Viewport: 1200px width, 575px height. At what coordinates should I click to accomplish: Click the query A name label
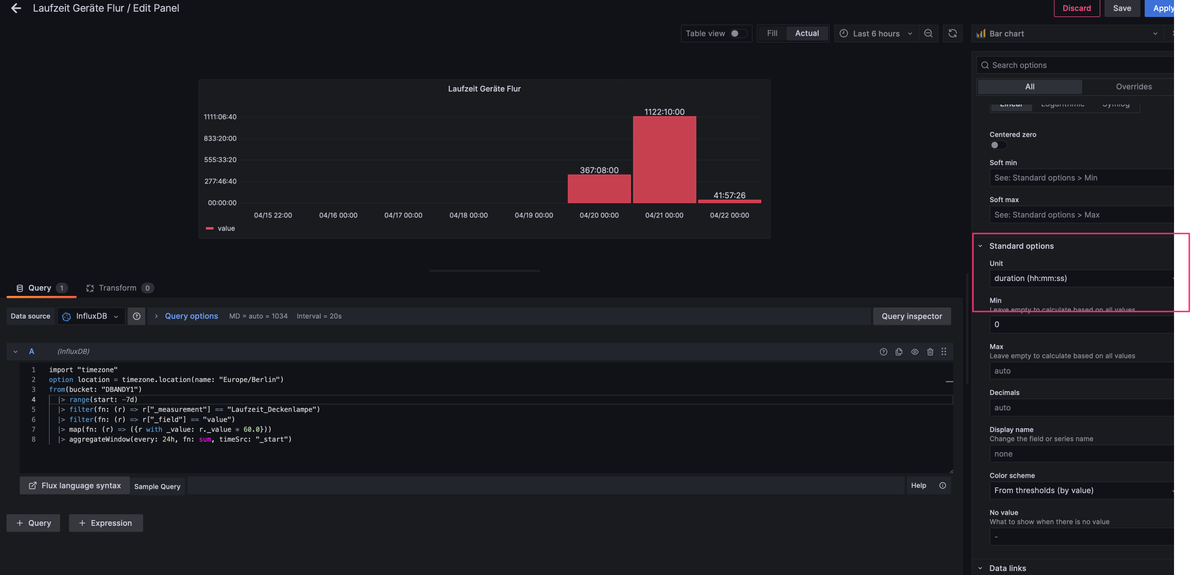tap(32, 352)
